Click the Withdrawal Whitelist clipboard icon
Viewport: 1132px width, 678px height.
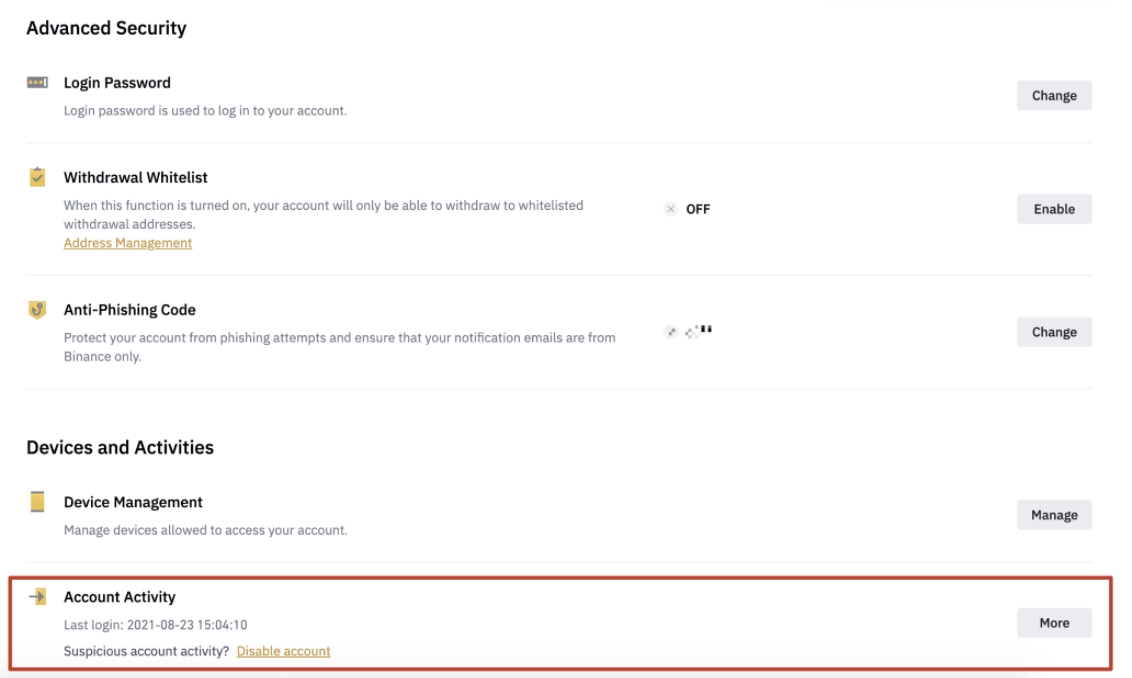click(x=37, y=177)
